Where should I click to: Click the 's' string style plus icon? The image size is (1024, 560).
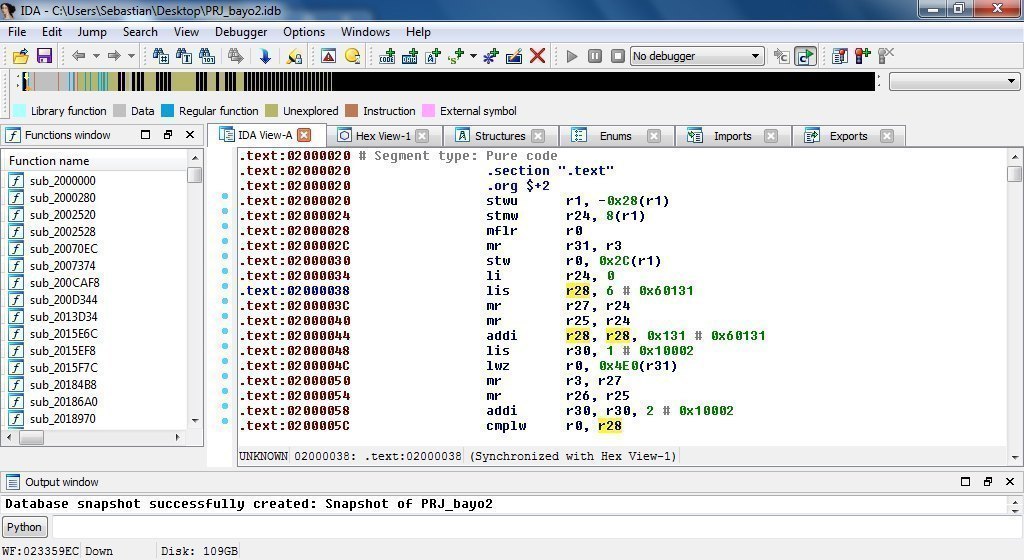pos(456,56)
